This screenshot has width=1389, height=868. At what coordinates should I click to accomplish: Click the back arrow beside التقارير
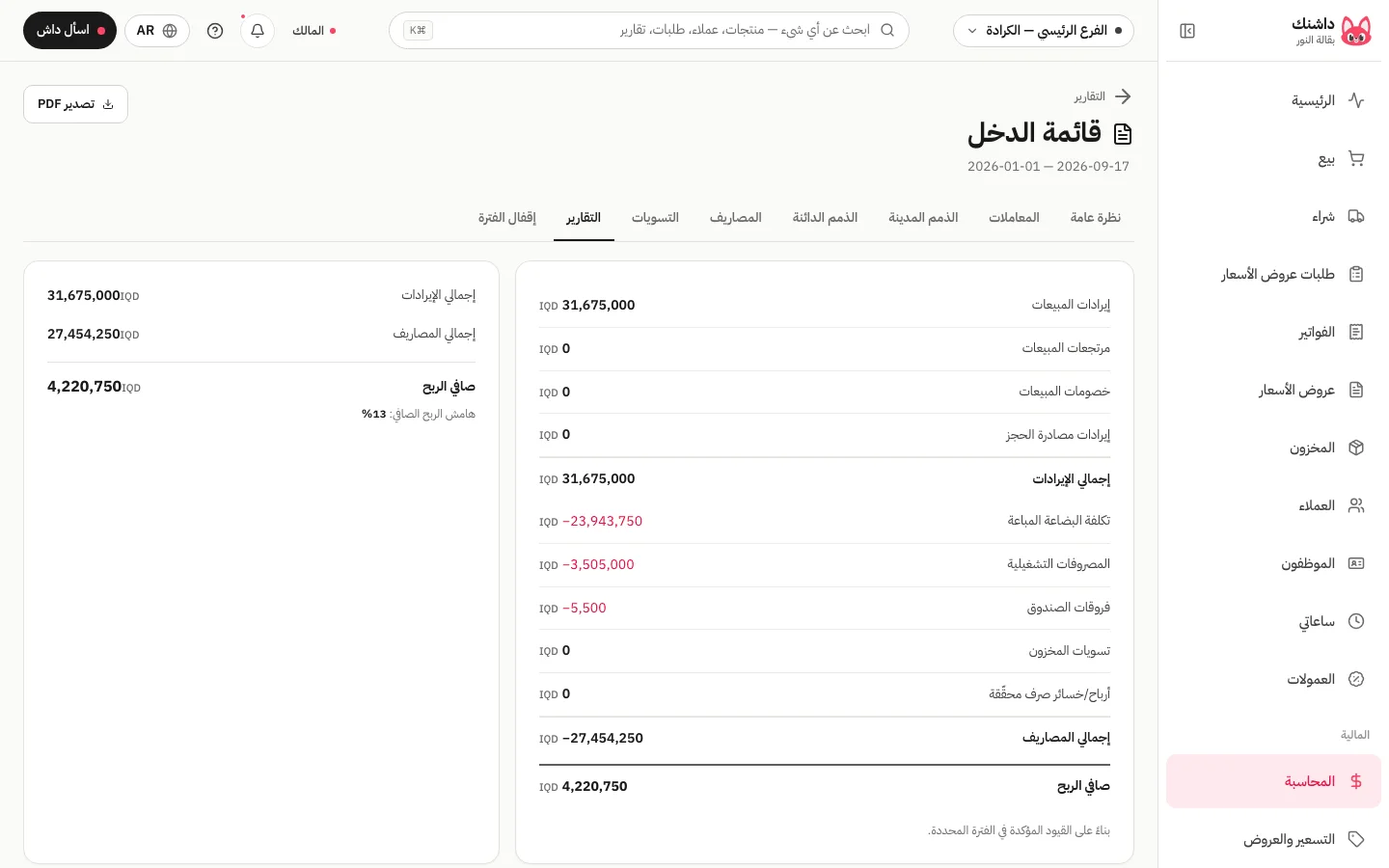[x=1123, y=96]
